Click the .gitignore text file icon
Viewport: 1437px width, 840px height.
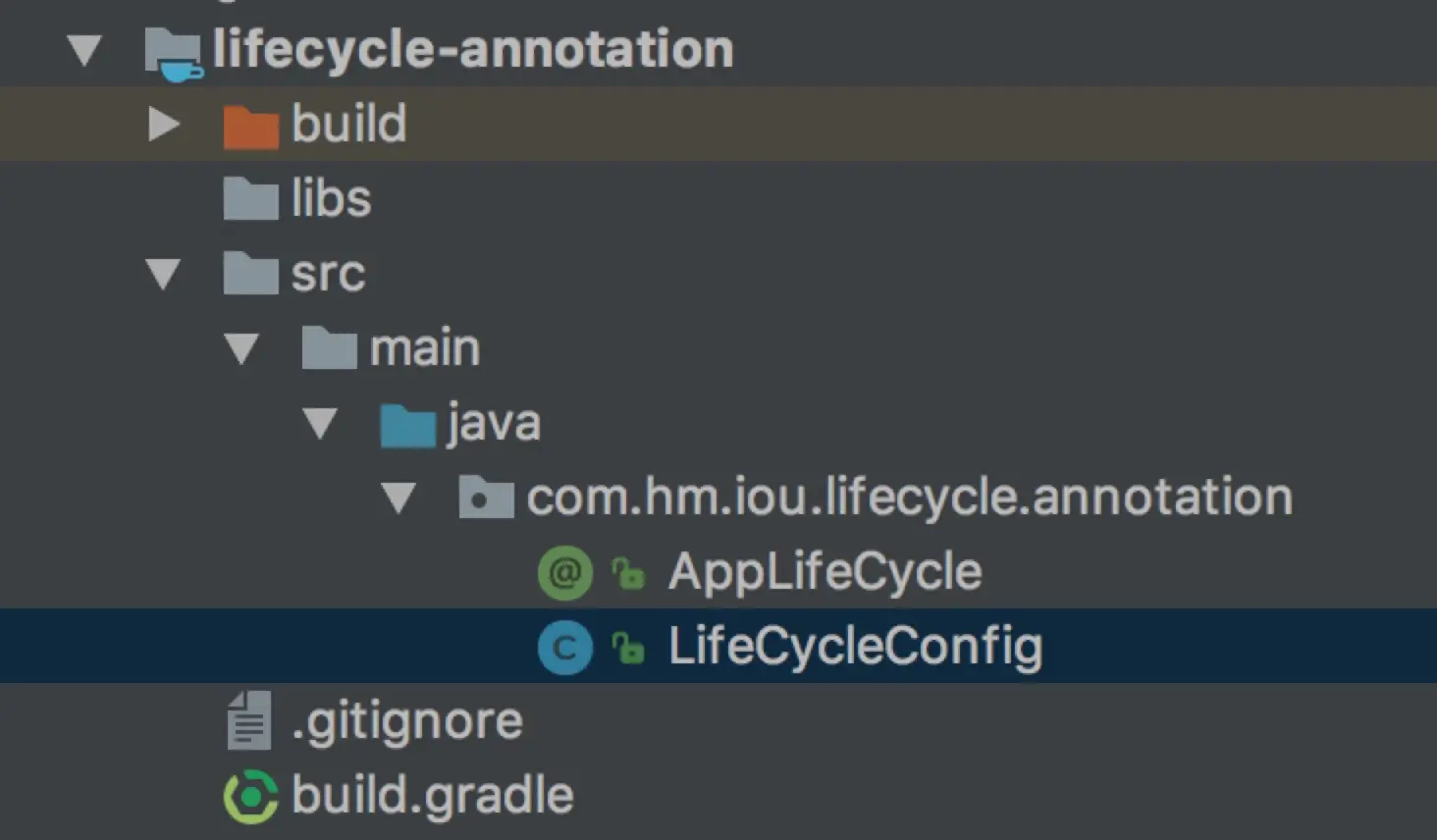(x=248, y=721)
